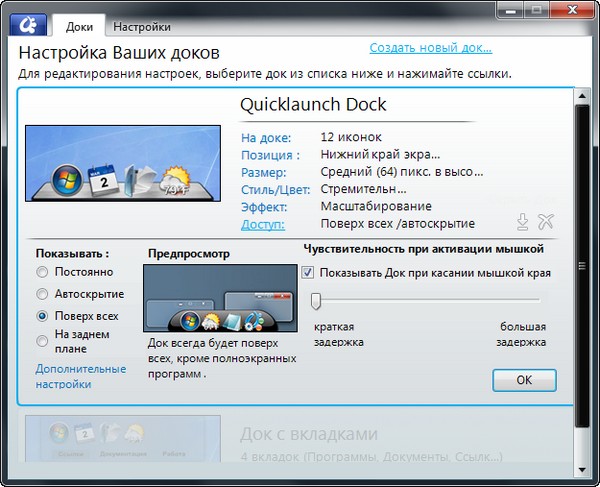Click the Стремительн... style value
The image size is (600, 487).
[x=364, y=189]
